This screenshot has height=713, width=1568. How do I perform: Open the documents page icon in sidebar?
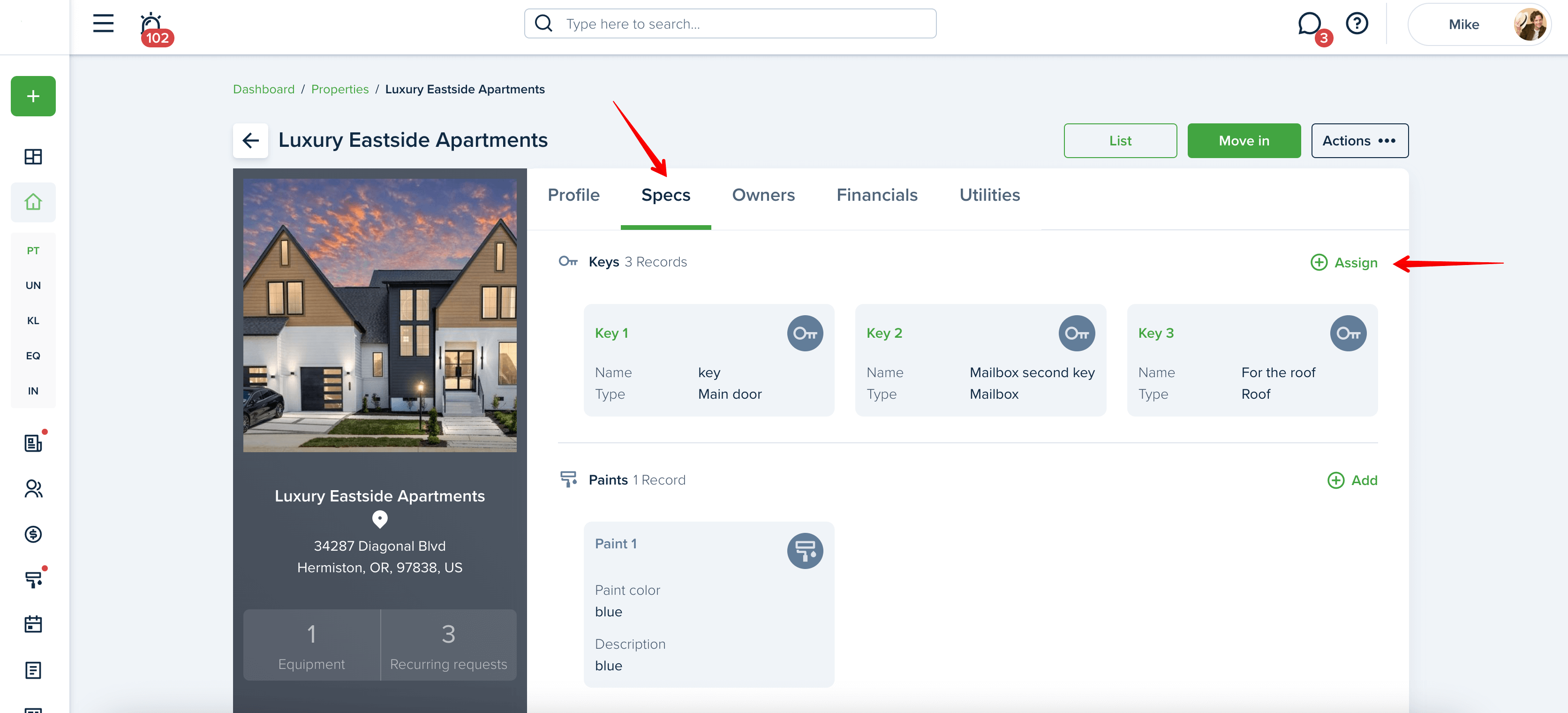coord(33,670)
